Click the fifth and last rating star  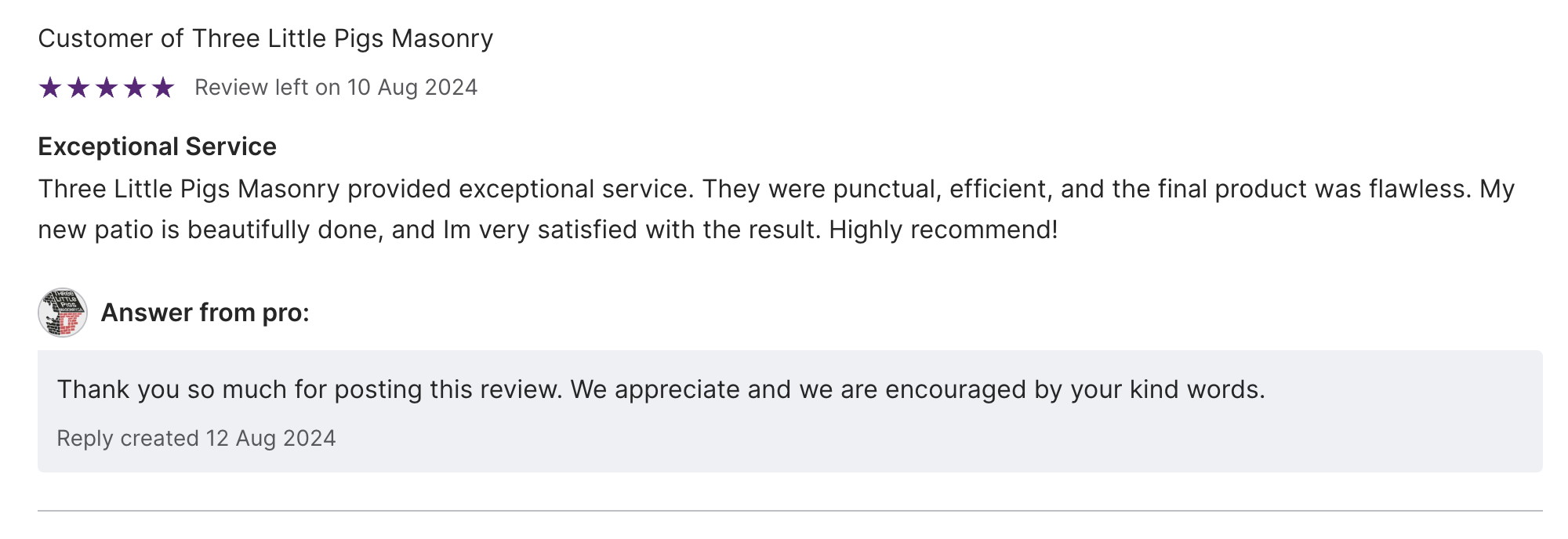pyautogui.click(x=163, y=88)
